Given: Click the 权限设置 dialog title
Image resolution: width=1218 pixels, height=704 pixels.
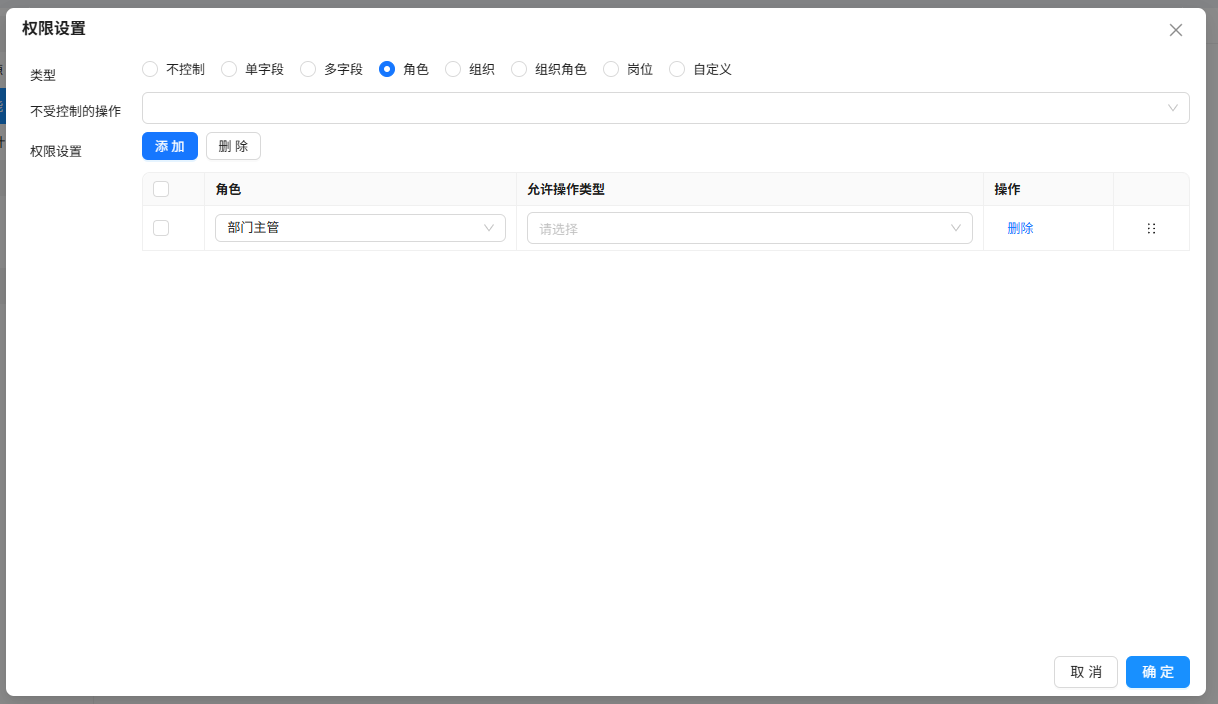Looking at the screenshot, I should click(x=54, y=28).
